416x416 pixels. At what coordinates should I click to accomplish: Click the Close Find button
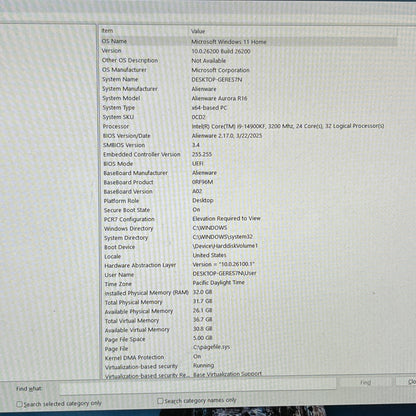pos(407,382)
